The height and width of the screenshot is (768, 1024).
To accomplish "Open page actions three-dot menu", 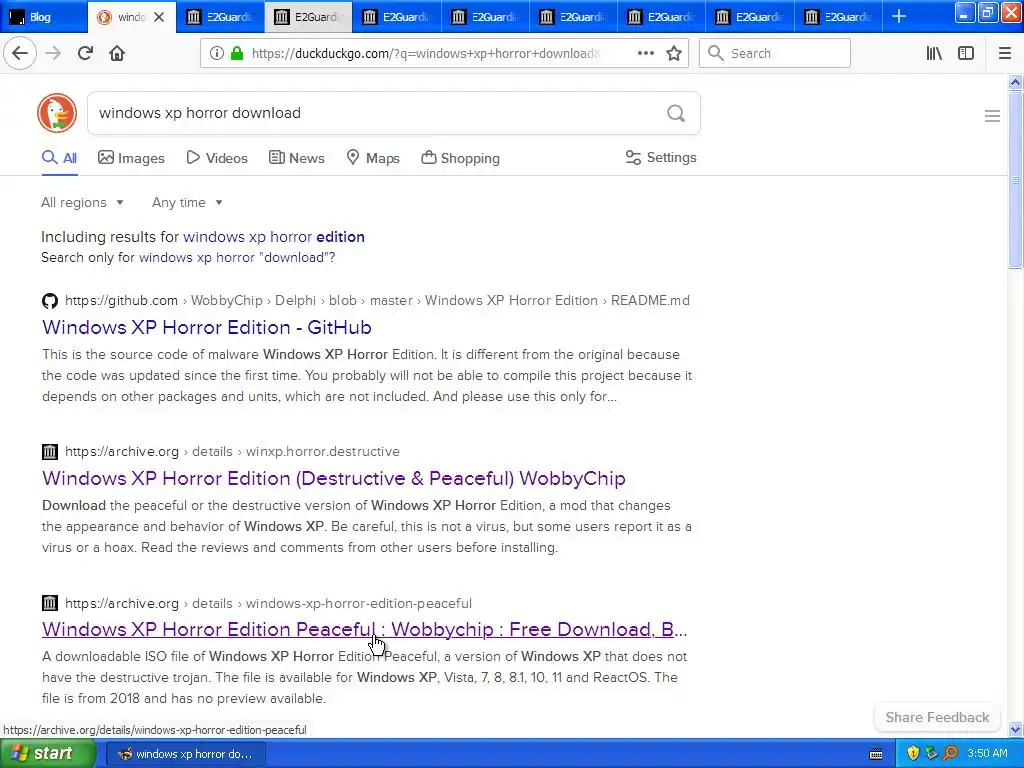I will 645,53.
